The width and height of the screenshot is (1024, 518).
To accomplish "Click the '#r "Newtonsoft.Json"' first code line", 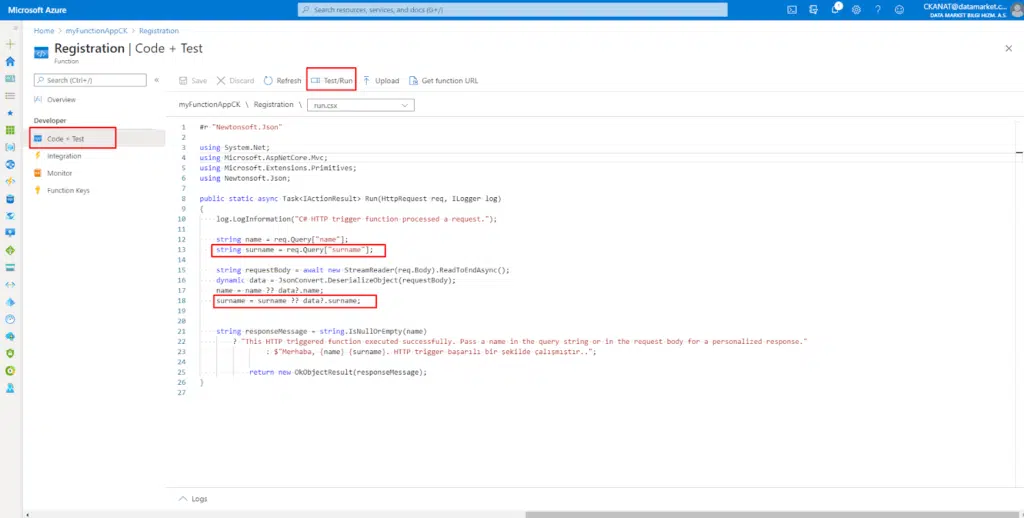I will (241, 127).
